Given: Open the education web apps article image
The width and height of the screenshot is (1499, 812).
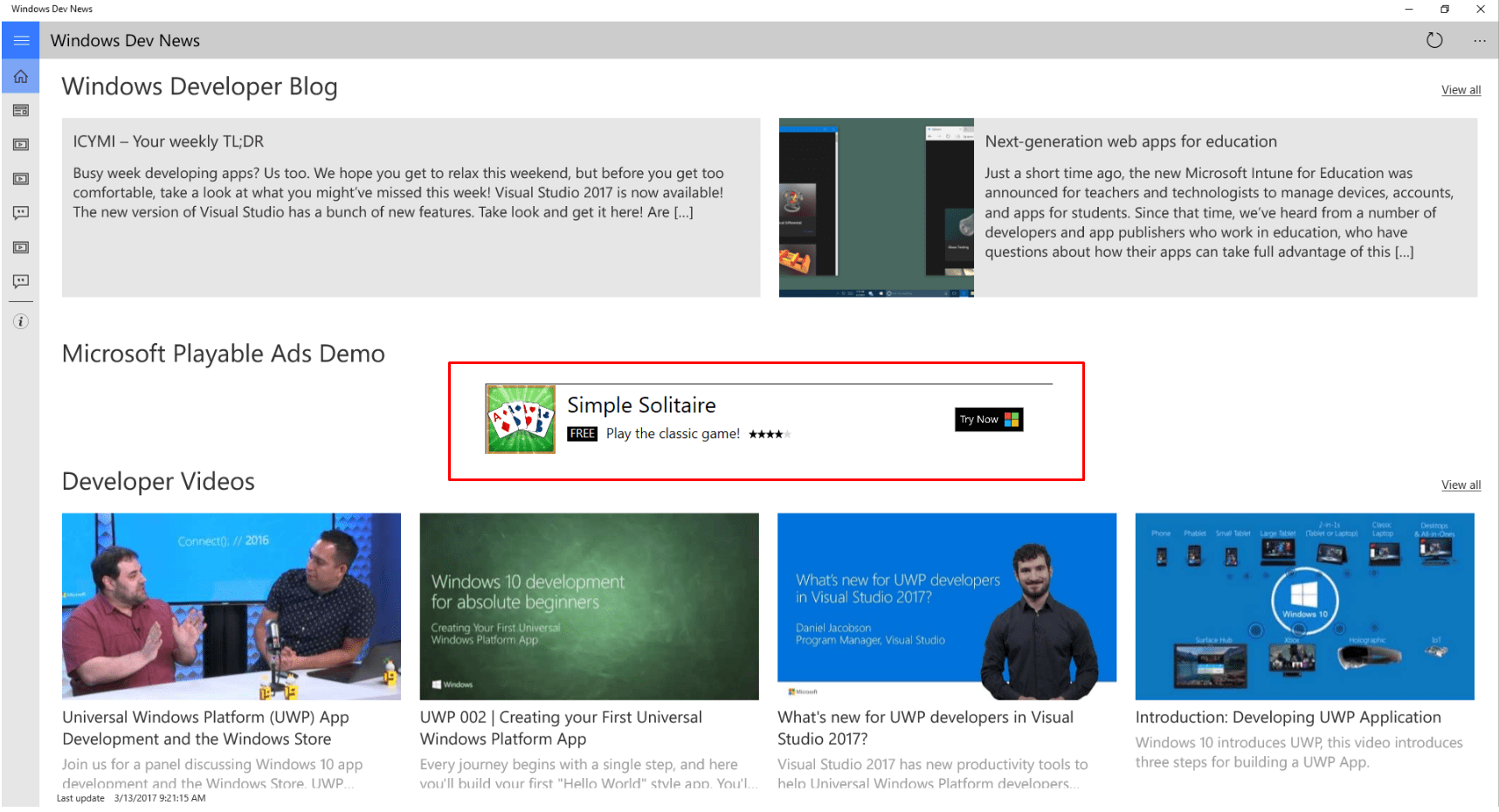Looking at the screenshot, I should coord(876,208).
